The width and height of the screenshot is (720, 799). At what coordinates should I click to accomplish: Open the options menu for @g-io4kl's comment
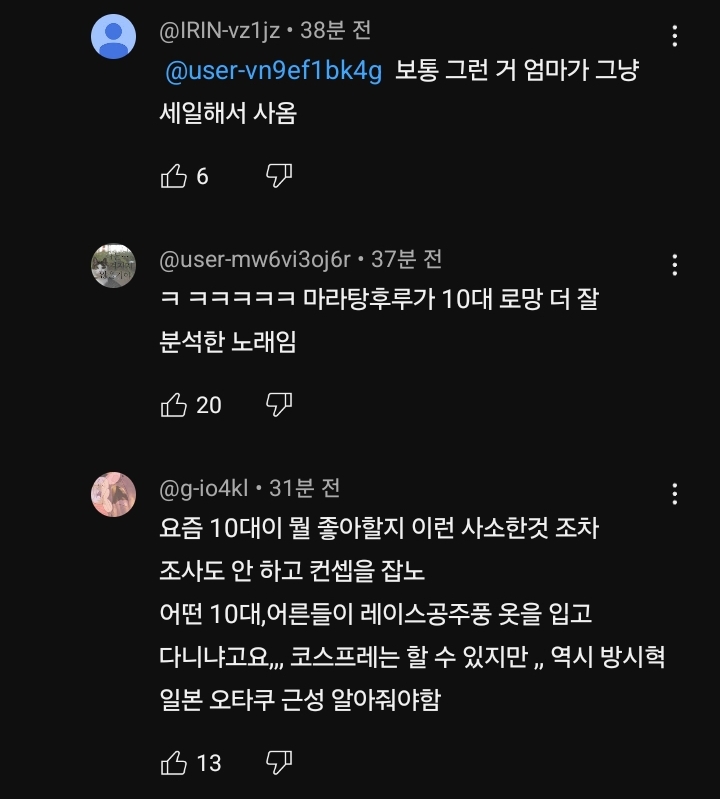point(675,493)
